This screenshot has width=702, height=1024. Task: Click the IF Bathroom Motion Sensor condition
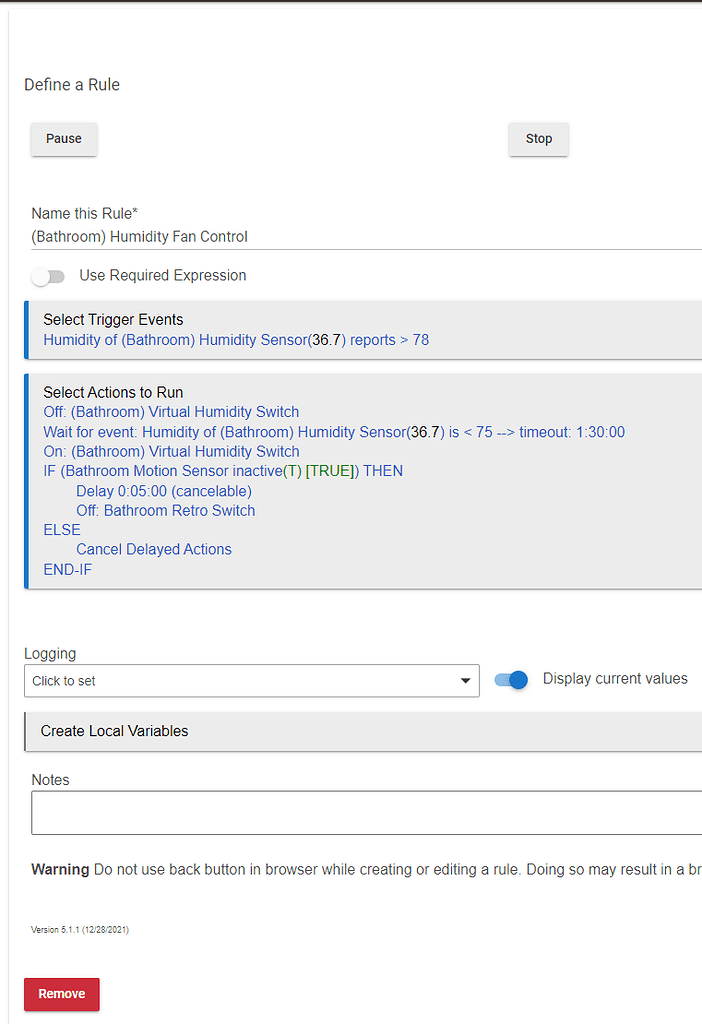coord(222,471)
